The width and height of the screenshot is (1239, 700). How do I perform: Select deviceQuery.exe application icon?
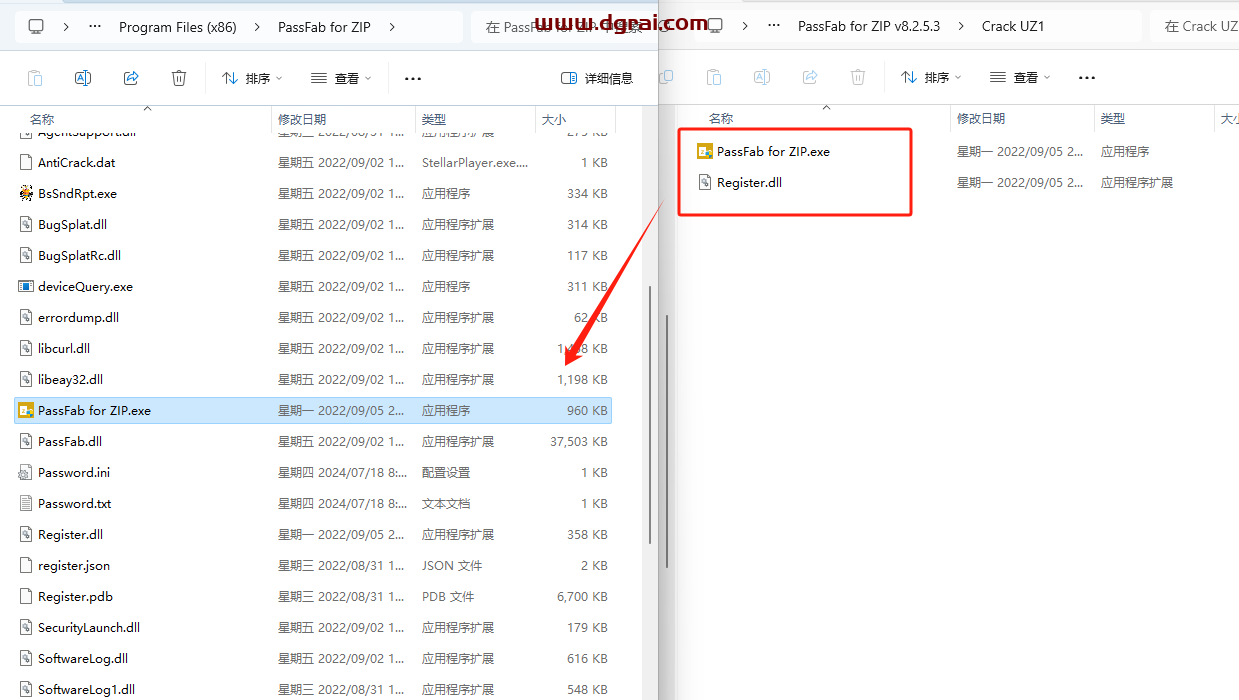click(x=26, y=286)
